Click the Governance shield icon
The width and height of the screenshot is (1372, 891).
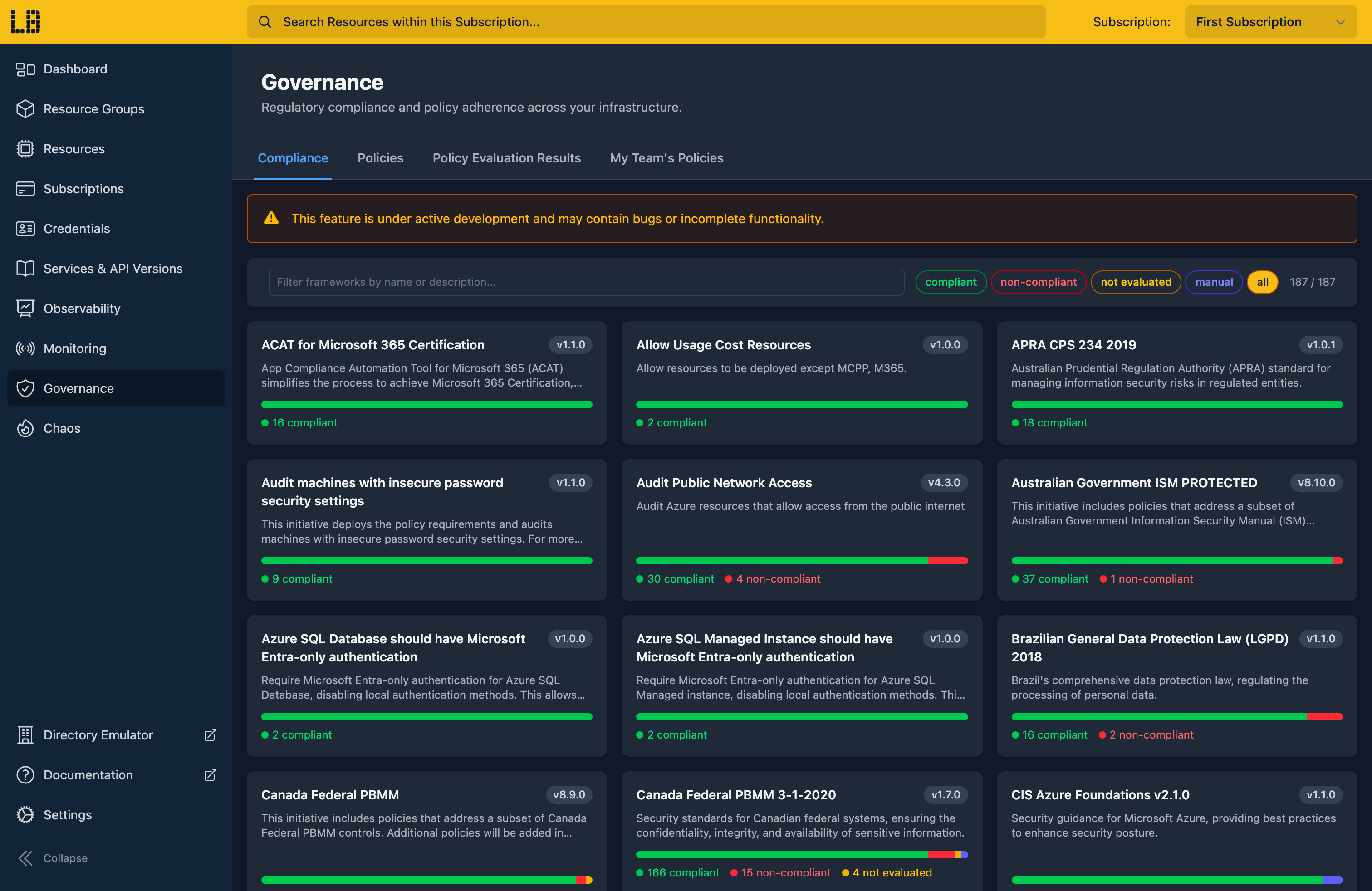point(25,388)
